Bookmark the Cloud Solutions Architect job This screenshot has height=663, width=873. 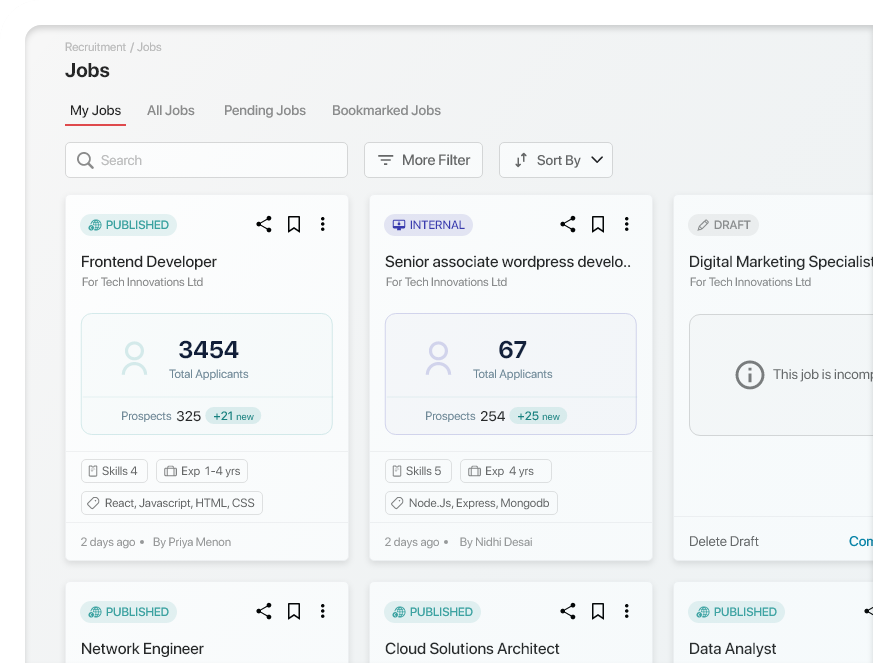coord(598,611)
